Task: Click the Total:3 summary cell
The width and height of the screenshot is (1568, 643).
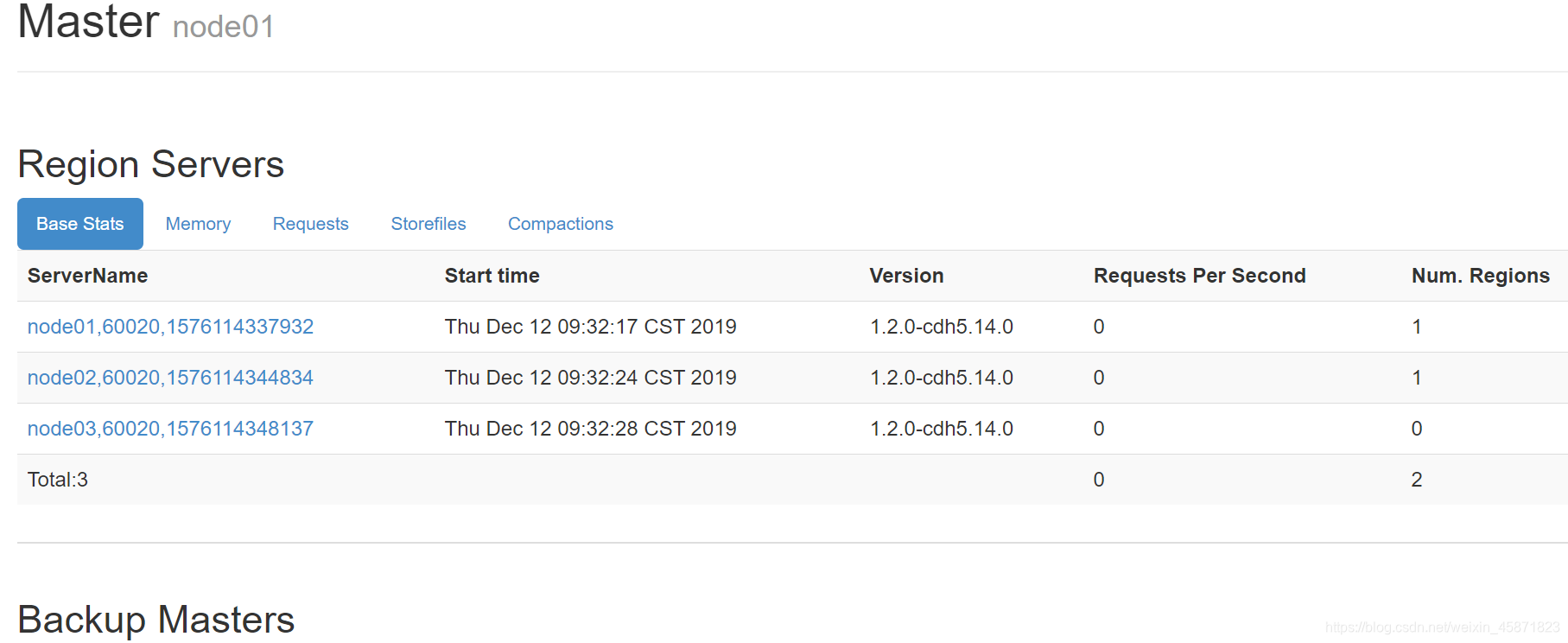Action: (58, 480)
